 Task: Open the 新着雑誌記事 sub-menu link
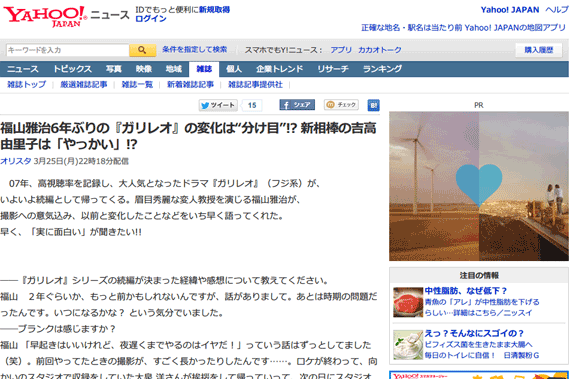pyautogui.click(x=190, y=85)
